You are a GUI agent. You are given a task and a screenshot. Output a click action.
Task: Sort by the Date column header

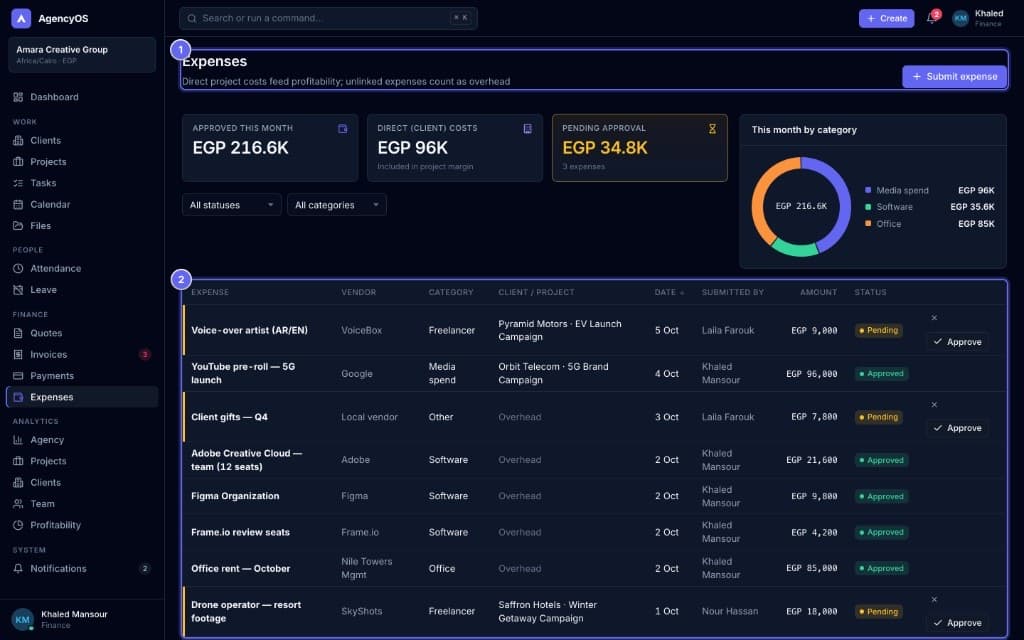669,292
